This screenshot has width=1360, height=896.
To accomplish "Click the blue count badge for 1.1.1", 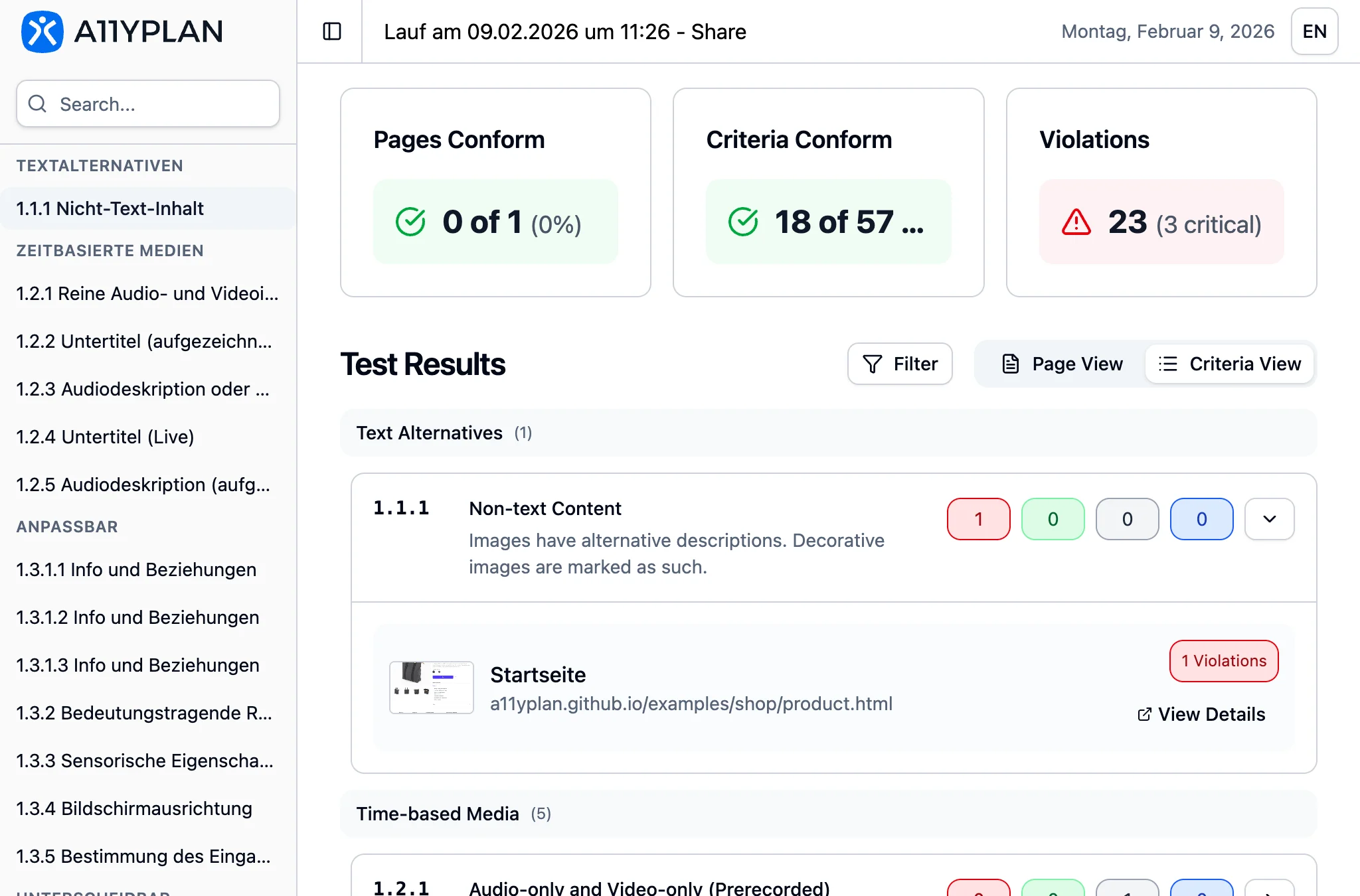I will point(1201,519).
